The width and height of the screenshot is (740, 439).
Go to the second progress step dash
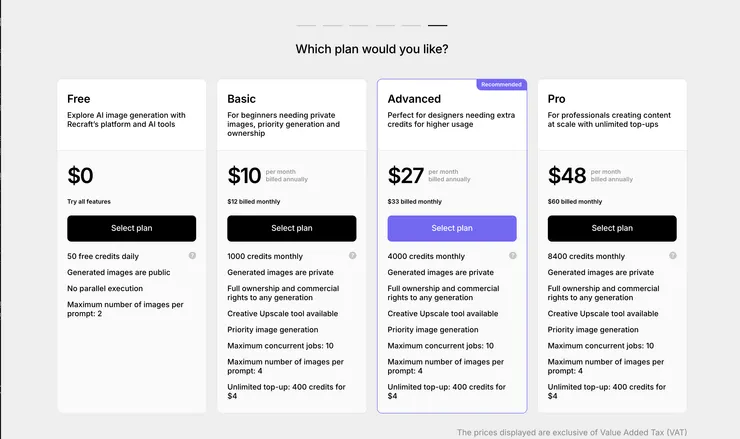pyautogui.click(x=332, y=25)
